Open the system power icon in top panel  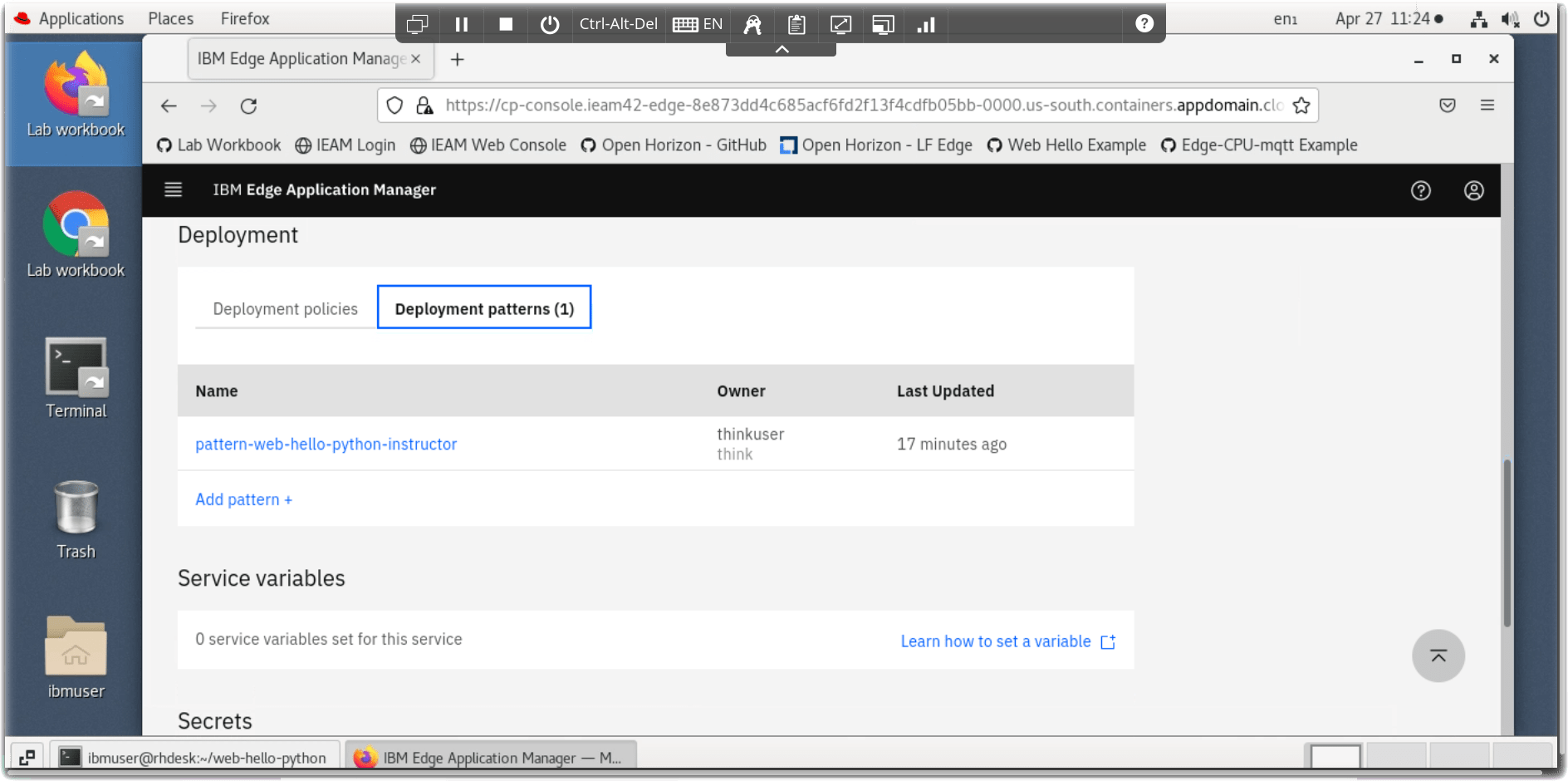coord(1541,19)
